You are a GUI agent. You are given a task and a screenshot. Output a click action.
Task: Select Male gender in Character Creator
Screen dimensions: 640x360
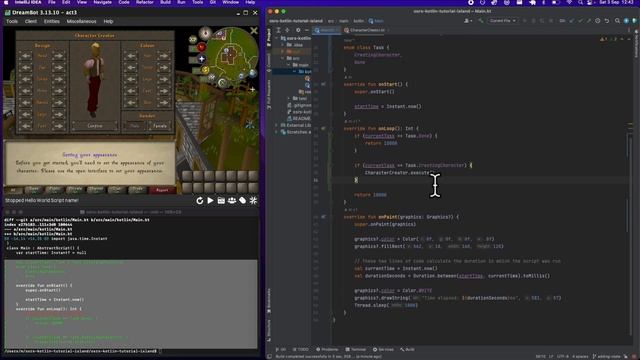(x=135, y=126)
